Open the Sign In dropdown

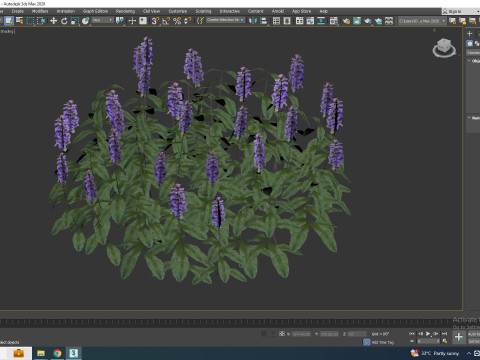(x=461, y=11)
